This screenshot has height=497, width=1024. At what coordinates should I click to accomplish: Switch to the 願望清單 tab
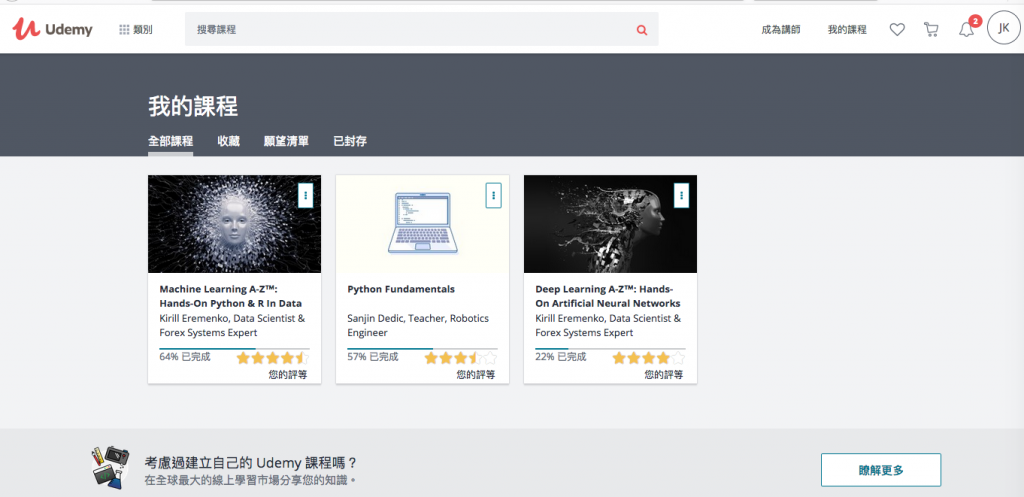[286, 141]
